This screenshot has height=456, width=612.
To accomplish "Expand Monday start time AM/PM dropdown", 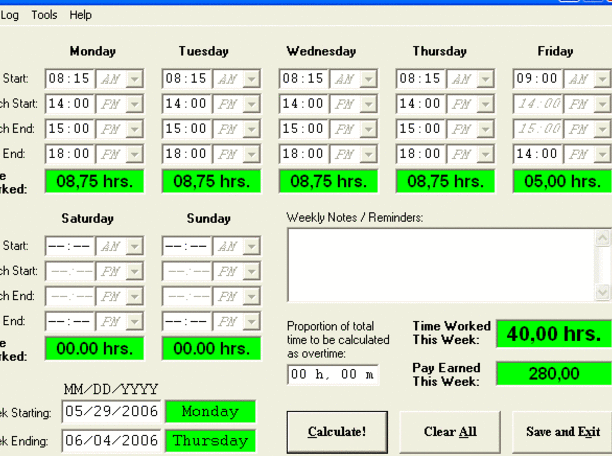I will click(135, 78).
